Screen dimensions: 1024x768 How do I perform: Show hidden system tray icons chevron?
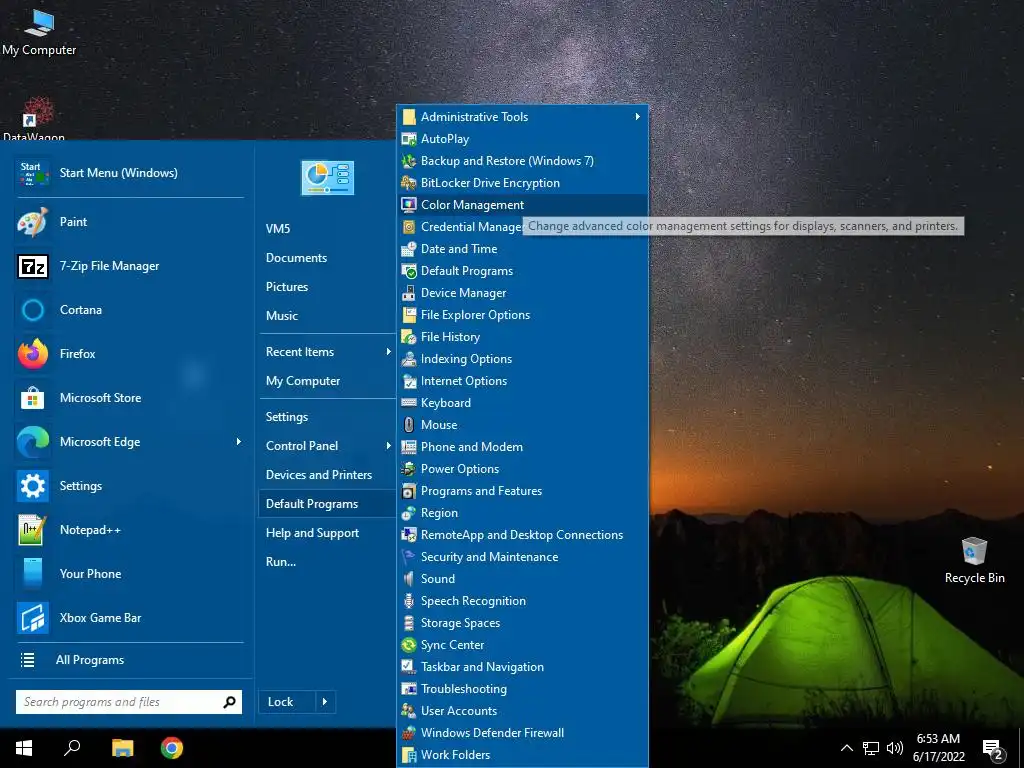point(846,748)
